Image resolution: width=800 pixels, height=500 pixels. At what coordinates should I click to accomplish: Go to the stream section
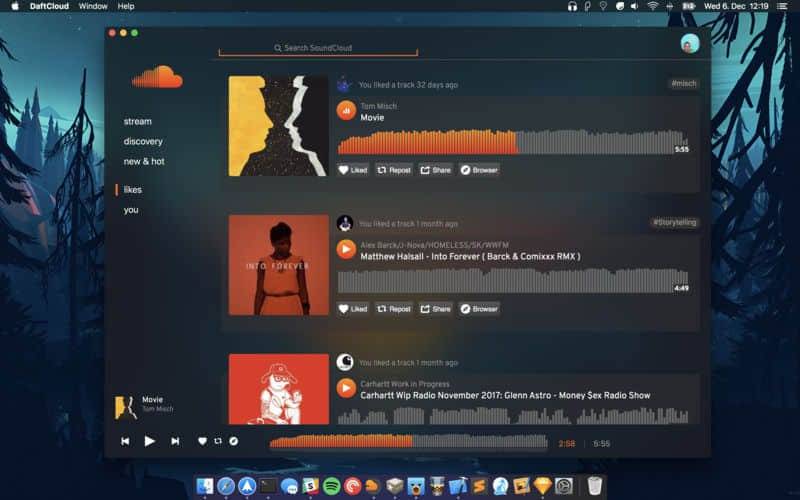[x=138, y=121]
